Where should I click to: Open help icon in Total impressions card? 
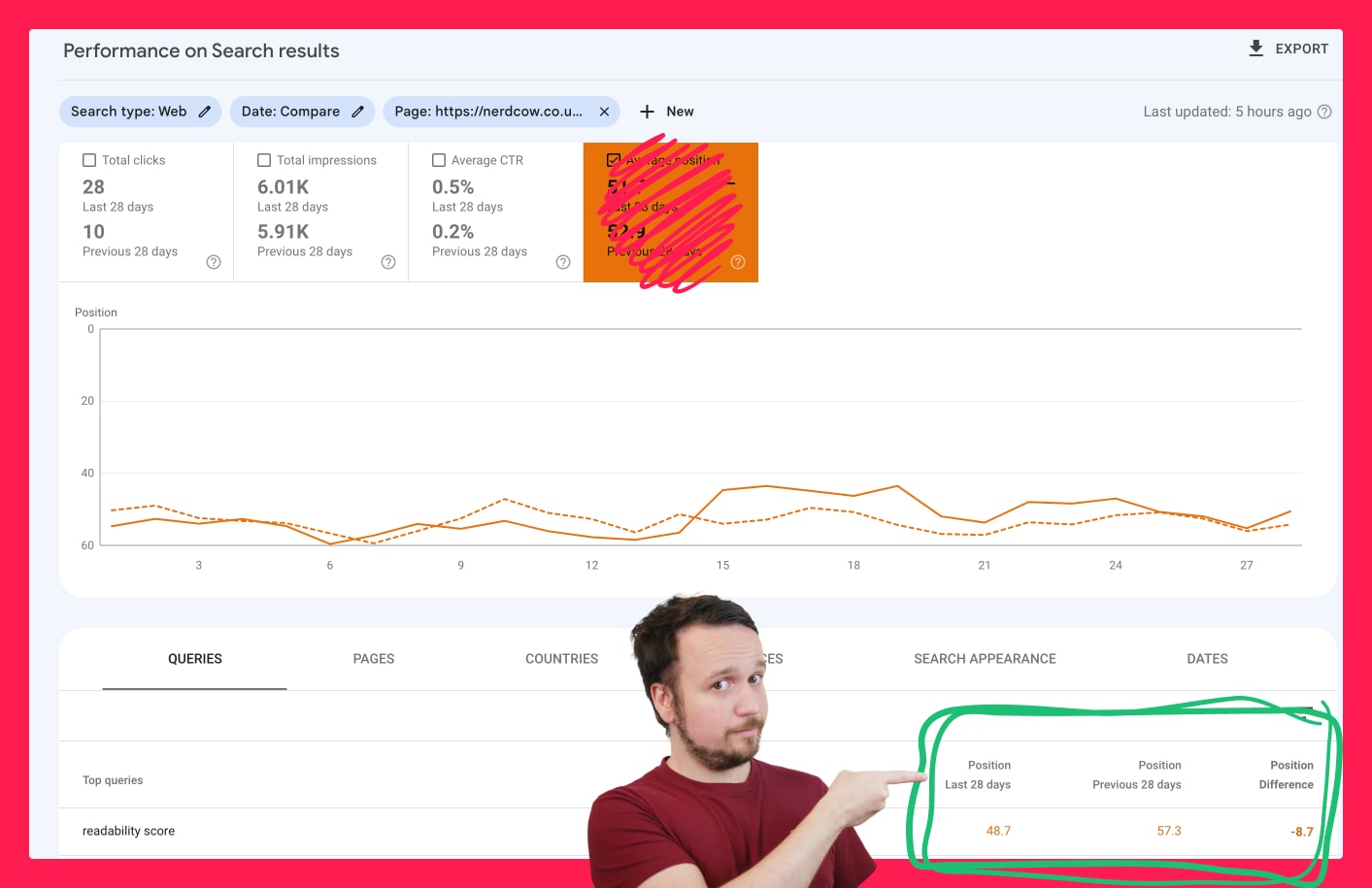click(x=388, y=262)
